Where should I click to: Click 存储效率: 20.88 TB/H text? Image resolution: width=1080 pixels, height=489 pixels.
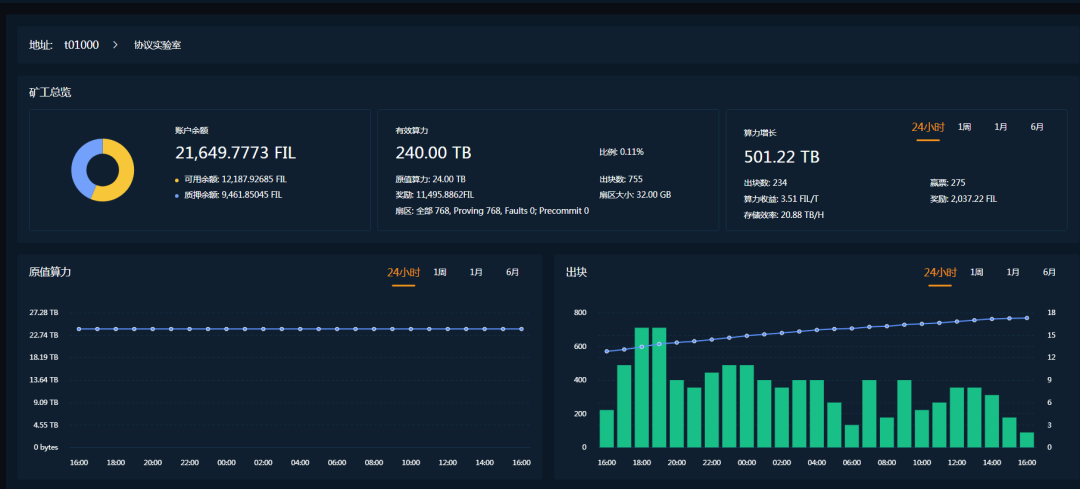tap(785, 215)
